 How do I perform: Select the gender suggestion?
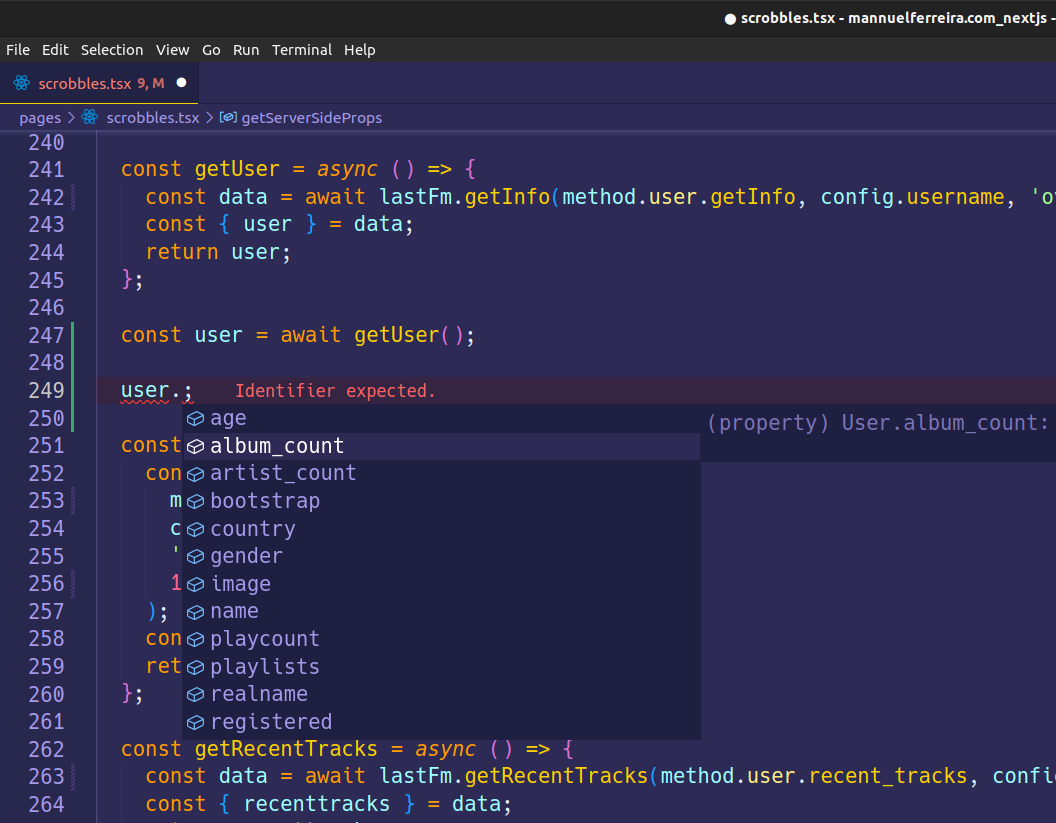(x=442, y=556)
